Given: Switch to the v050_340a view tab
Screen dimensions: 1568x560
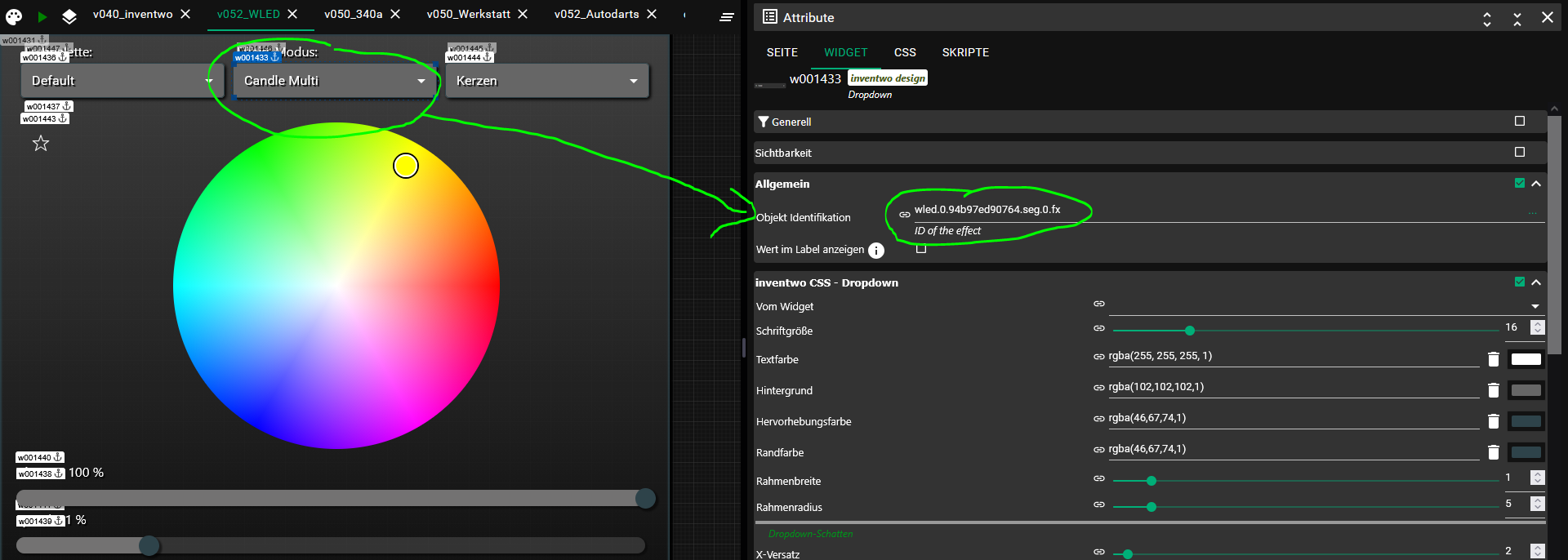Looking at the screenshot, I should tap(353, 14).
